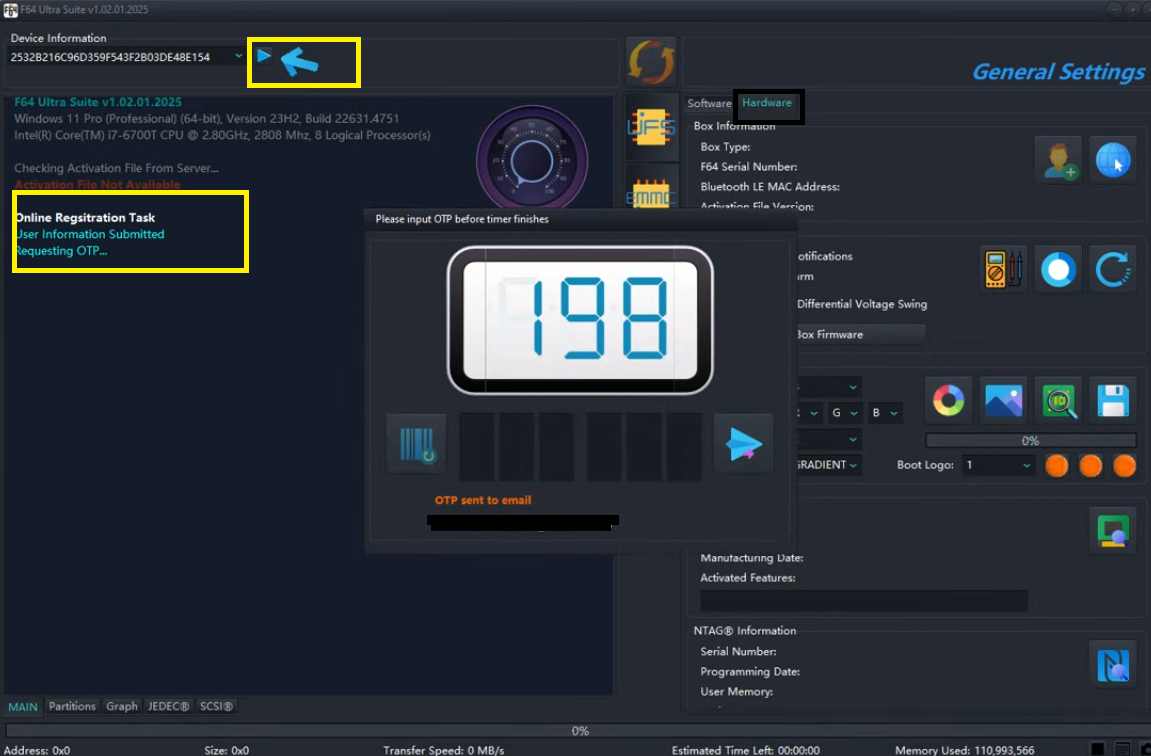
Task: Open the G channel dropdown
Action: coord(845,412)
